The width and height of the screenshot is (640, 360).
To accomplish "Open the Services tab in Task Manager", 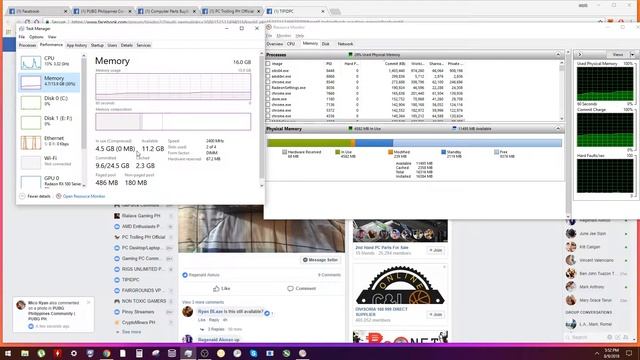I will click(x=143, y=45).
